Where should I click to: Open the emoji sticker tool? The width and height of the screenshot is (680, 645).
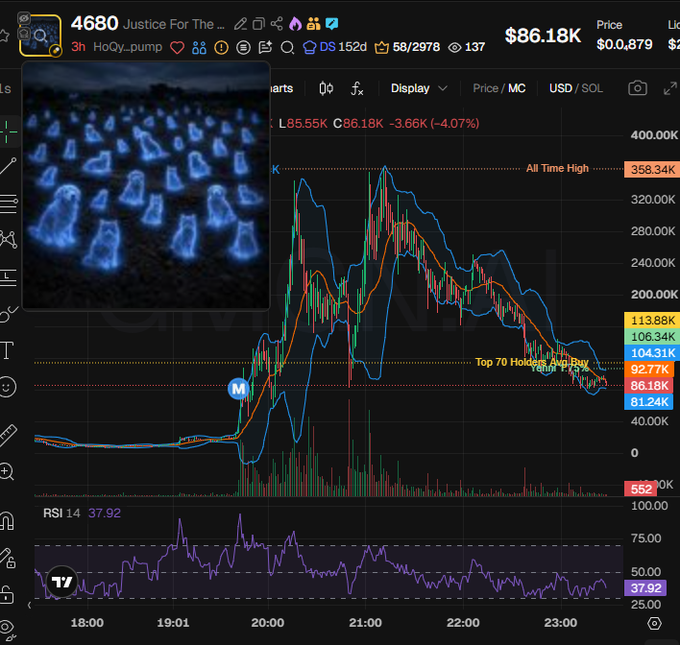click(x=7, y=387)
